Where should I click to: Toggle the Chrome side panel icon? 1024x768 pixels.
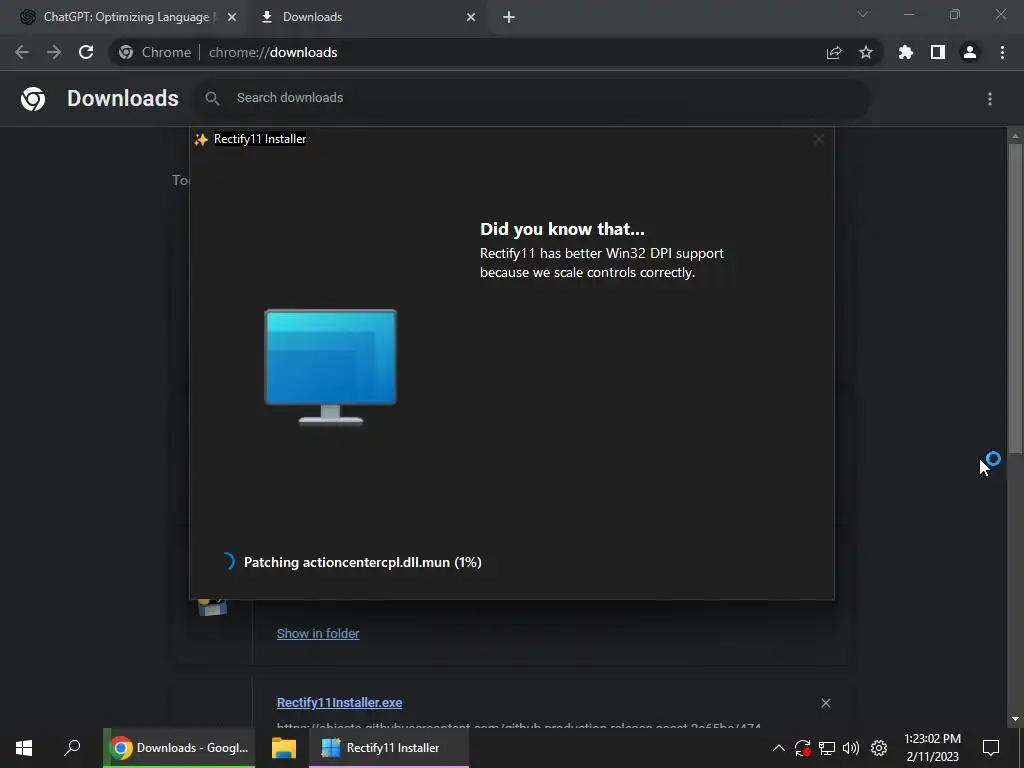pos(938,52)
